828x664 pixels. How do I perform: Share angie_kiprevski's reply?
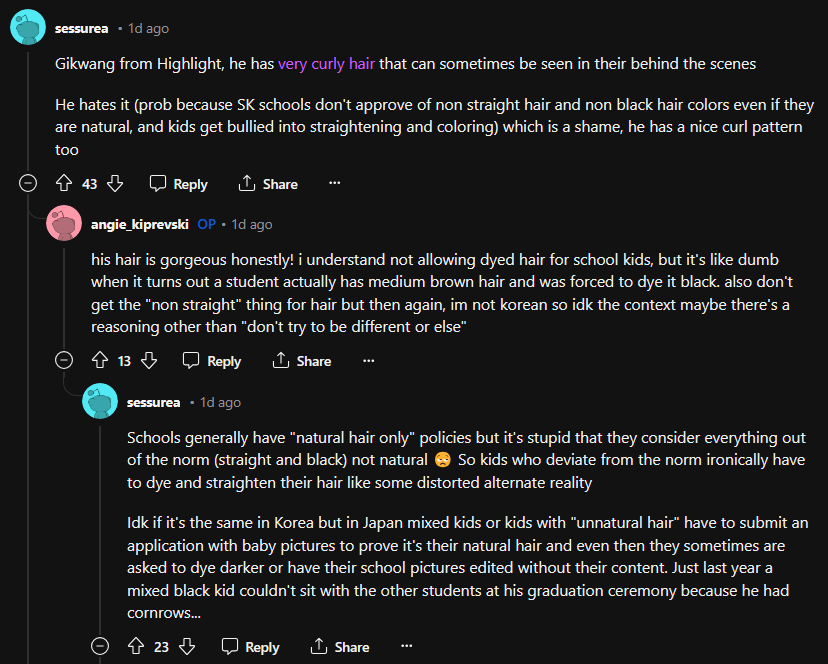pyautogui.click(x=302, y=361)
